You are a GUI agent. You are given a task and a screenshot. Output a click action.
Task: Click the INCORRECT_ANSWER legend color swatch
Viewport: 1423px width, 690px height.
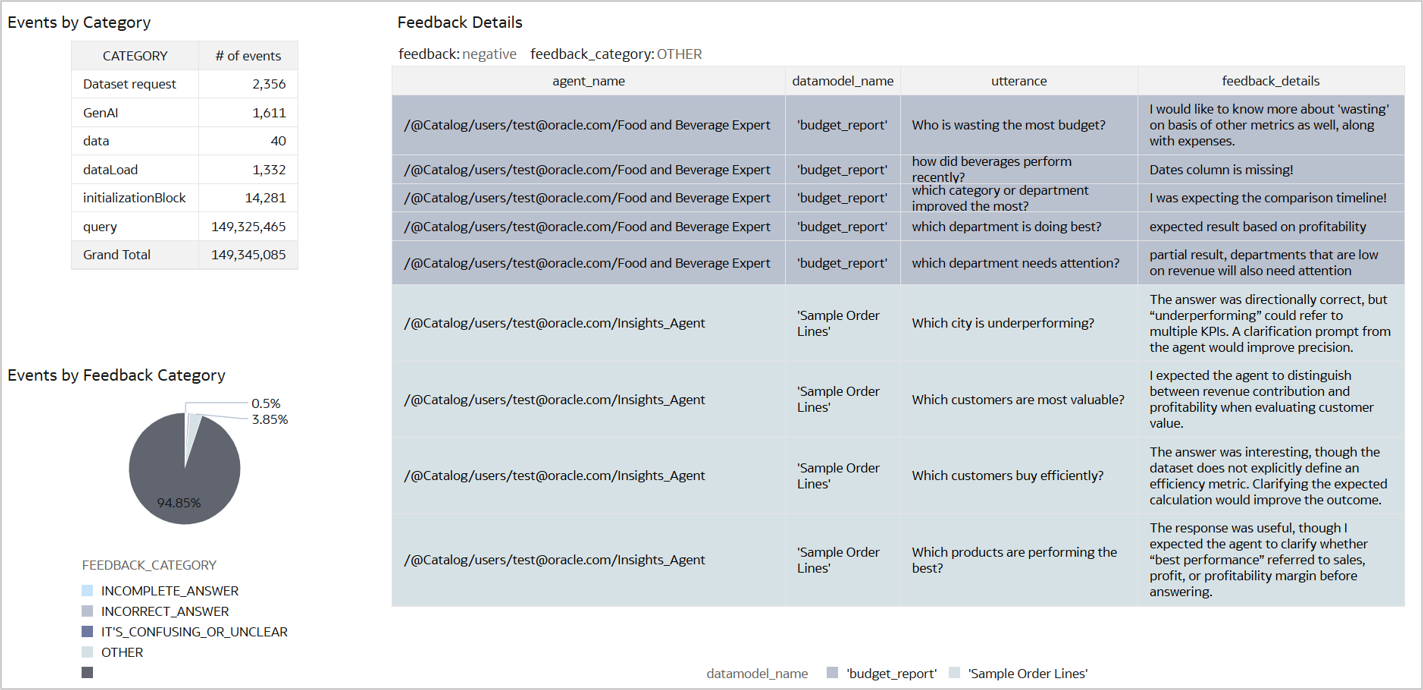pos(88,611)
